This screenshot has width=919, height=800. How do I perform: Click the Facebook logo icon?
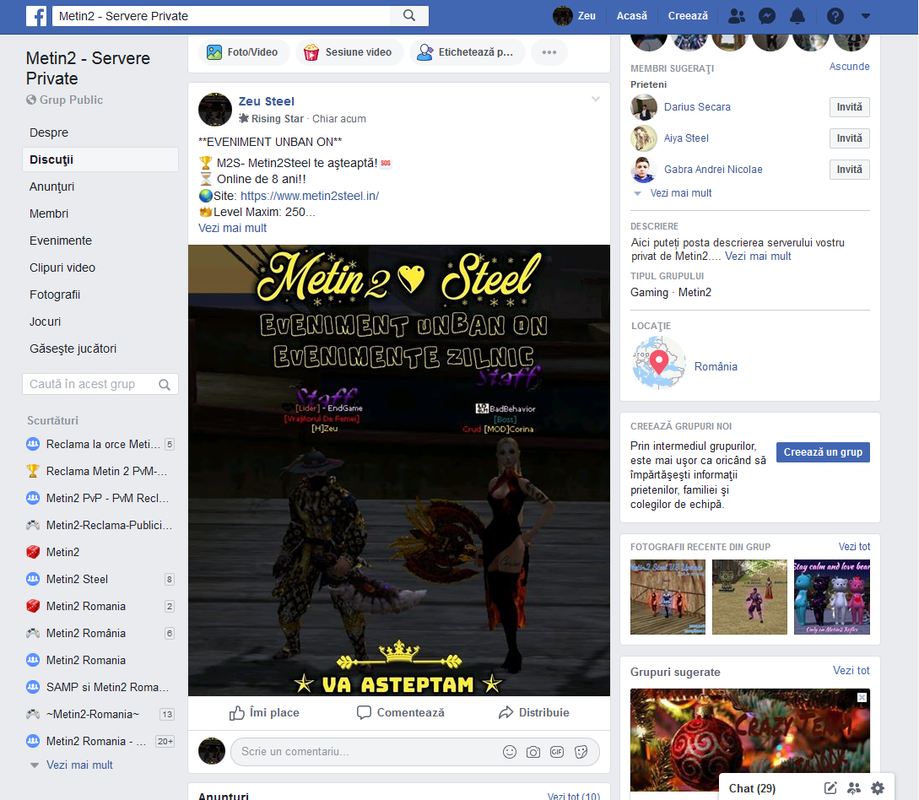[x=36, y=16]
